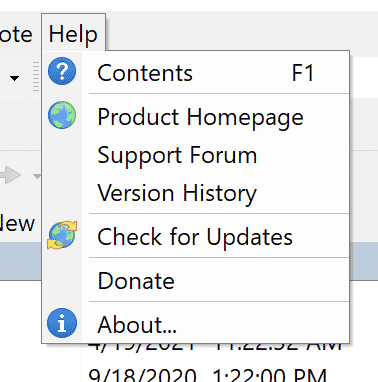Click the blue highlighted row behind the menu
The width and height of the screenshot is (378, 382).
click(21, 261)
